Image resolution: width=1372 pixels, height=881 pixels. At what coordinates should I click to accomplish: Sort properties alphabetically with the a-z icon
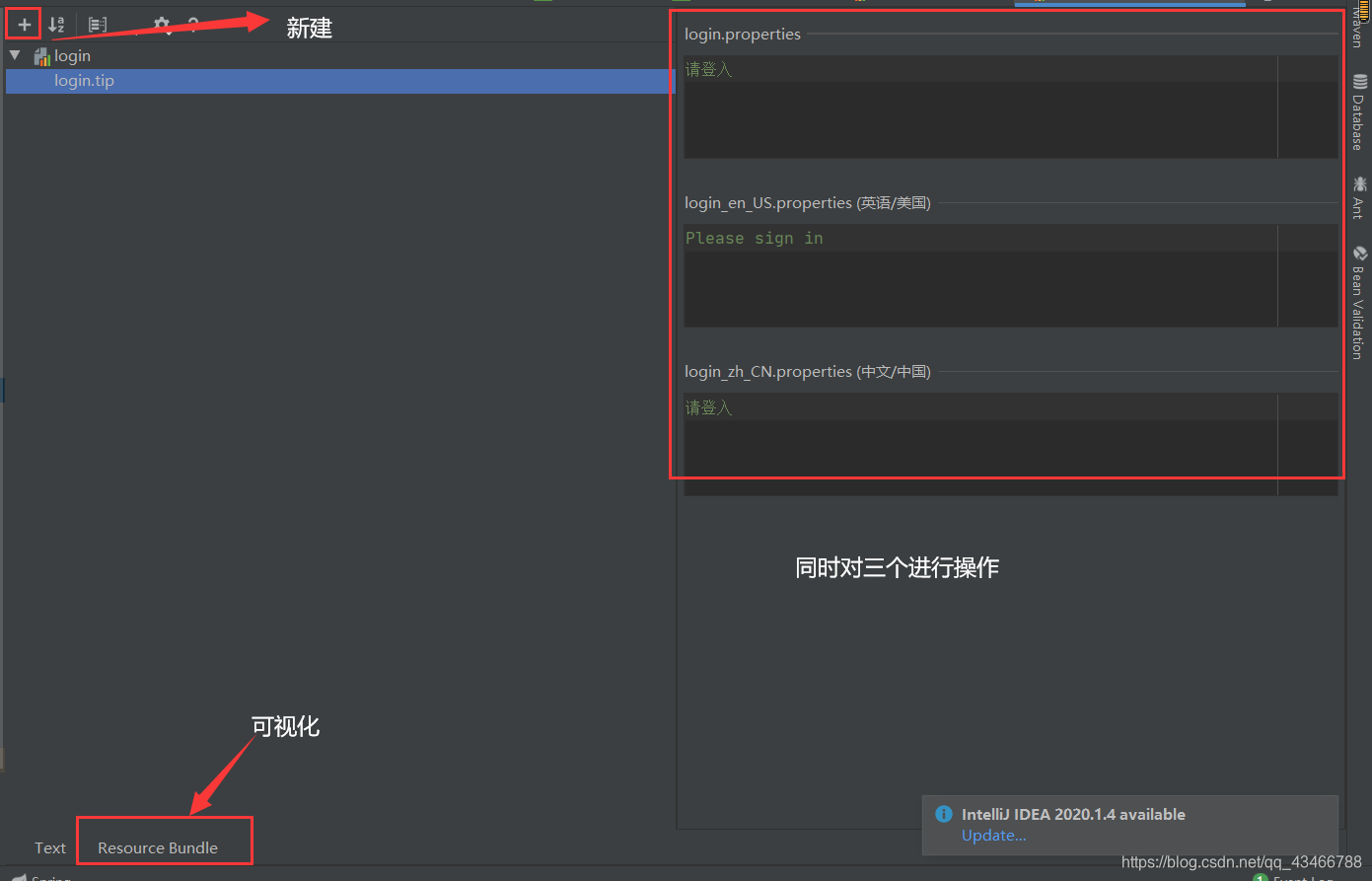[56, 25]
